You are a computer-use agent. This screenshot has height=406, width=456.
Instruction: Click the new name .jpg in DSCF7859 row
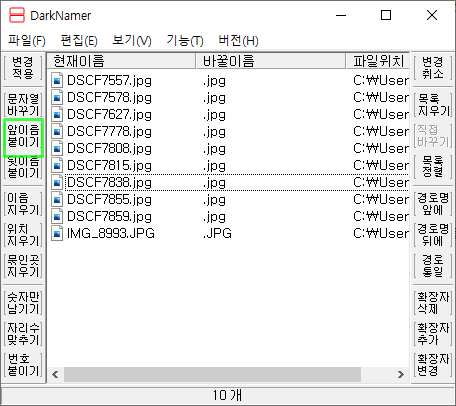214,217
